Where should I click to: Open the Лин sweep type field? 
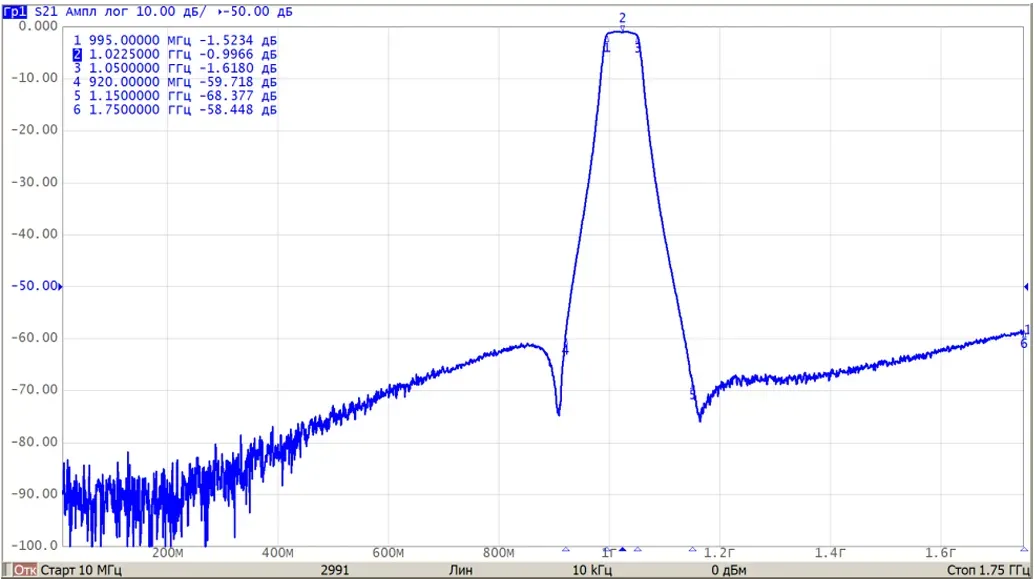[x=460, y=570]
